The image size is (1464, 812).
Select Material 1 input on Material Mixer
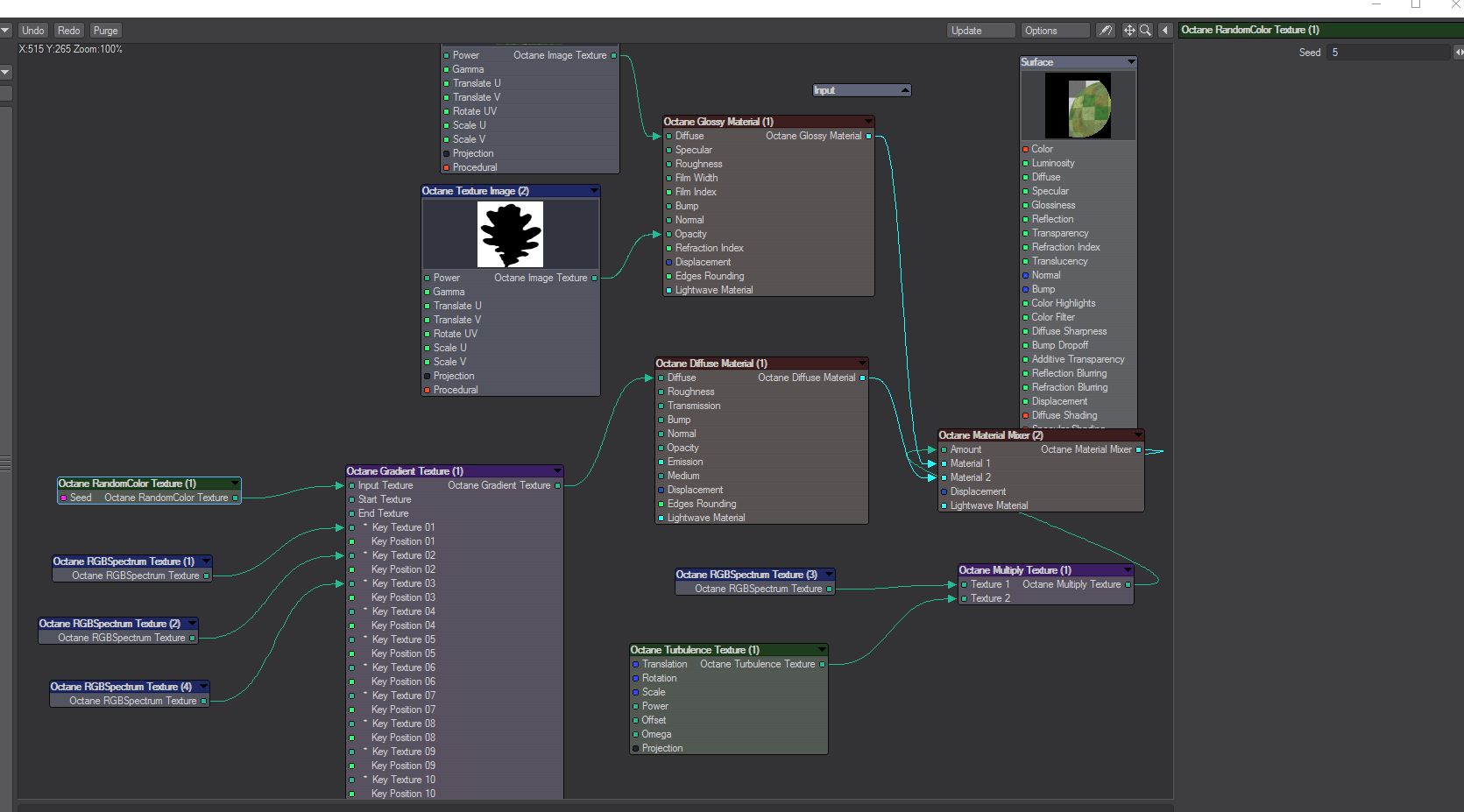[x=970, y=463]
